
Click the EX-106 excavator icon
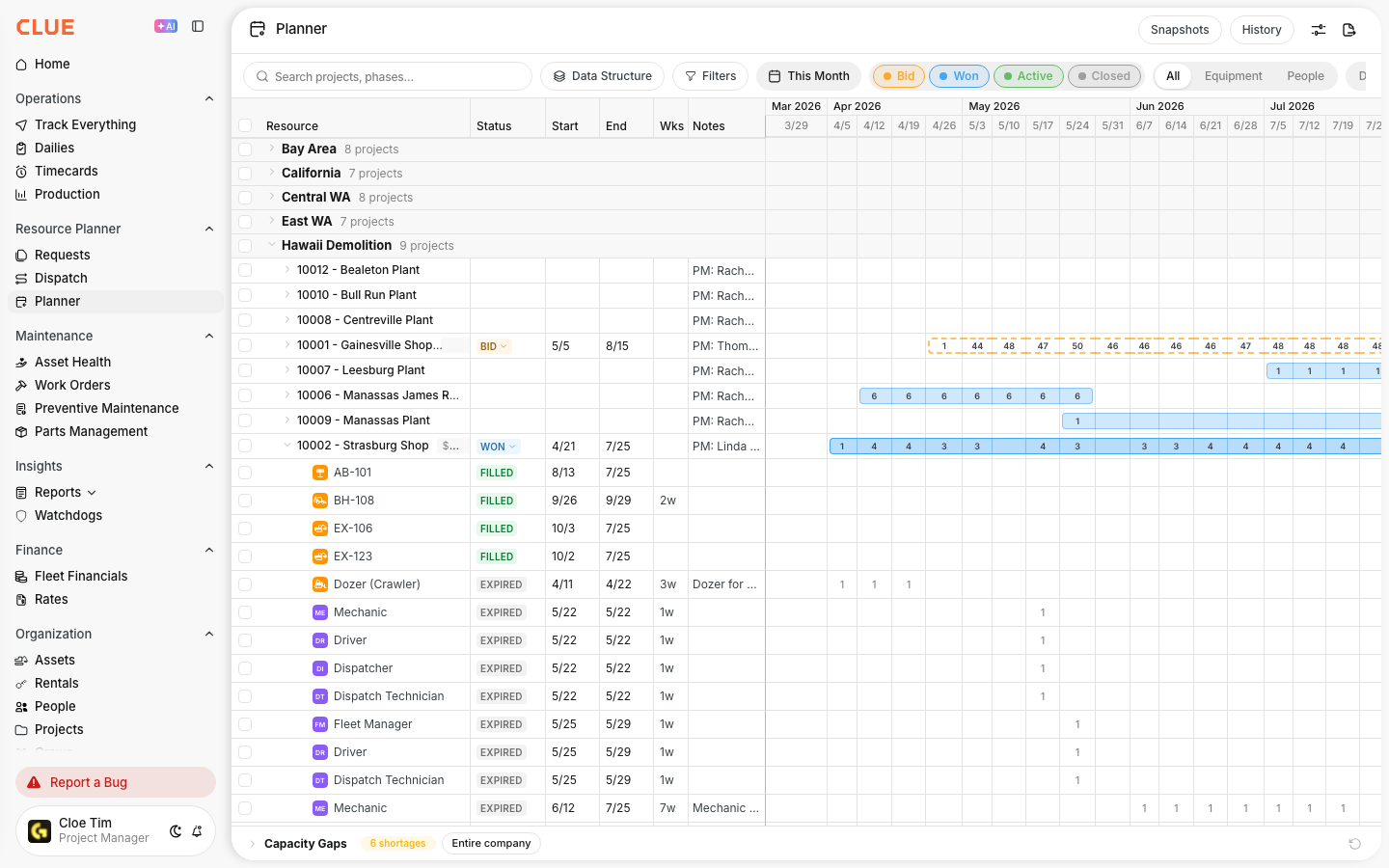coord(320,529)
